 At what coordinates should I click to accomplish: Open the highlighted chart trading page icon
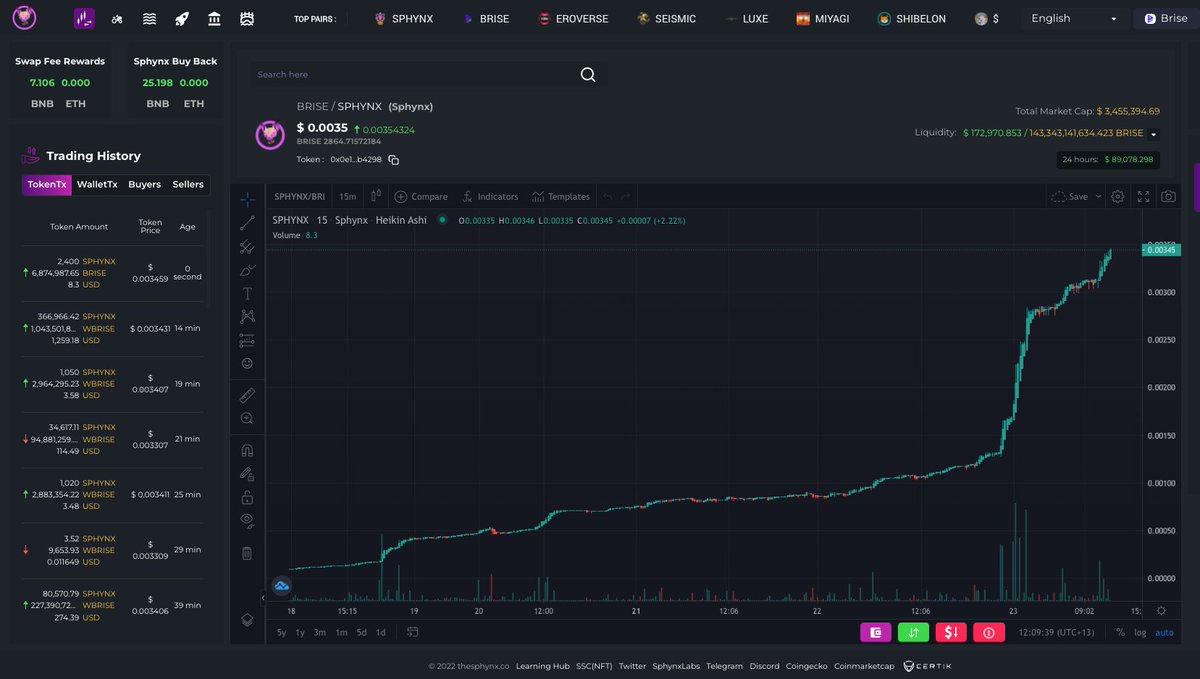(85, 18)
